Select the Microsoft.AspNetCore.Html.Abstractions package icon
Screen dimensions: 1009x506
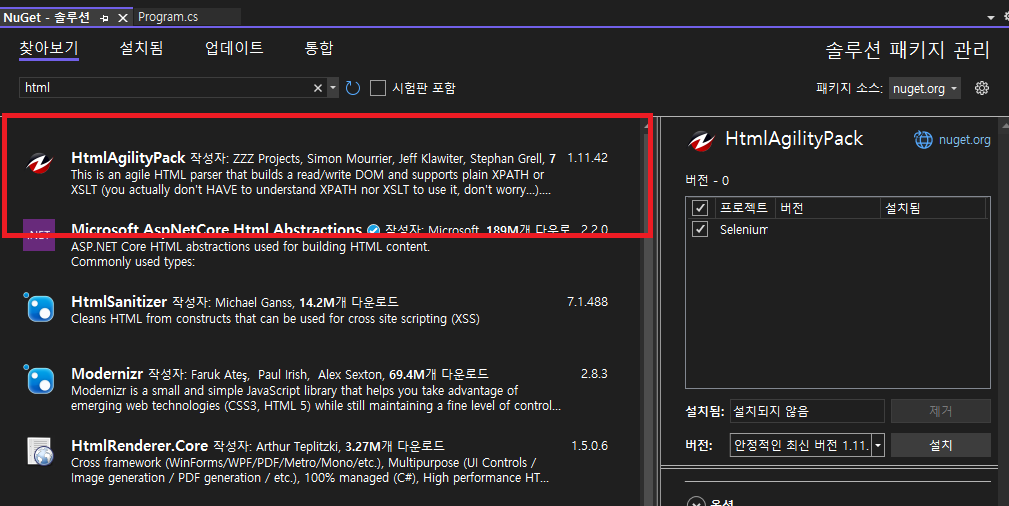(39, 235)
